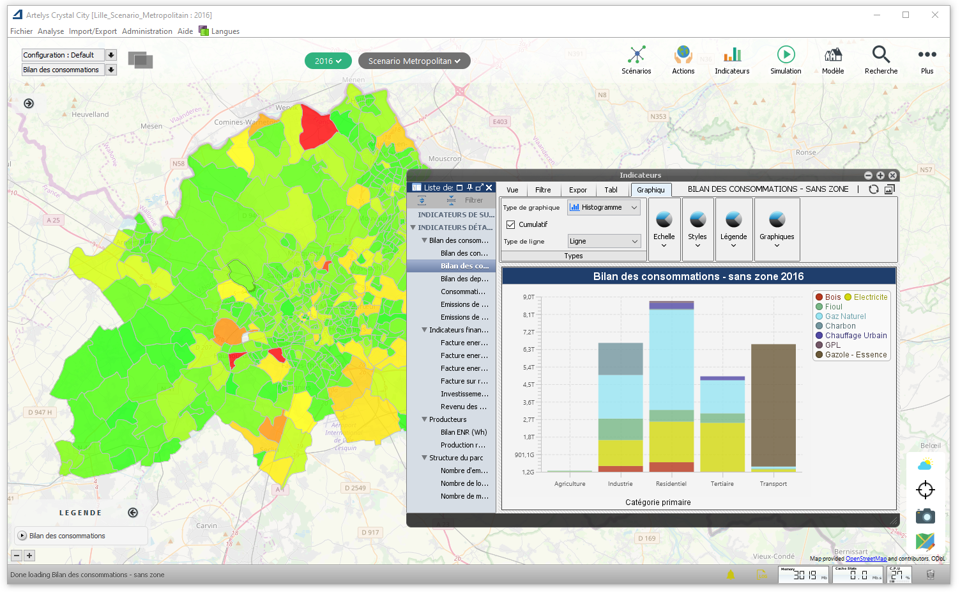Switch to the Graphiqu tab

(650, 190)
